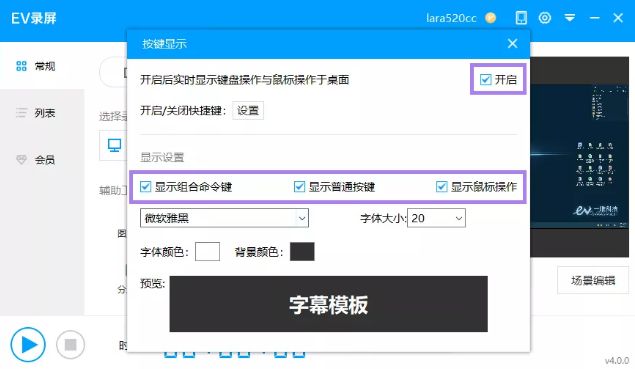Pick the dark 背景颜色 swatch

point(302,252)
